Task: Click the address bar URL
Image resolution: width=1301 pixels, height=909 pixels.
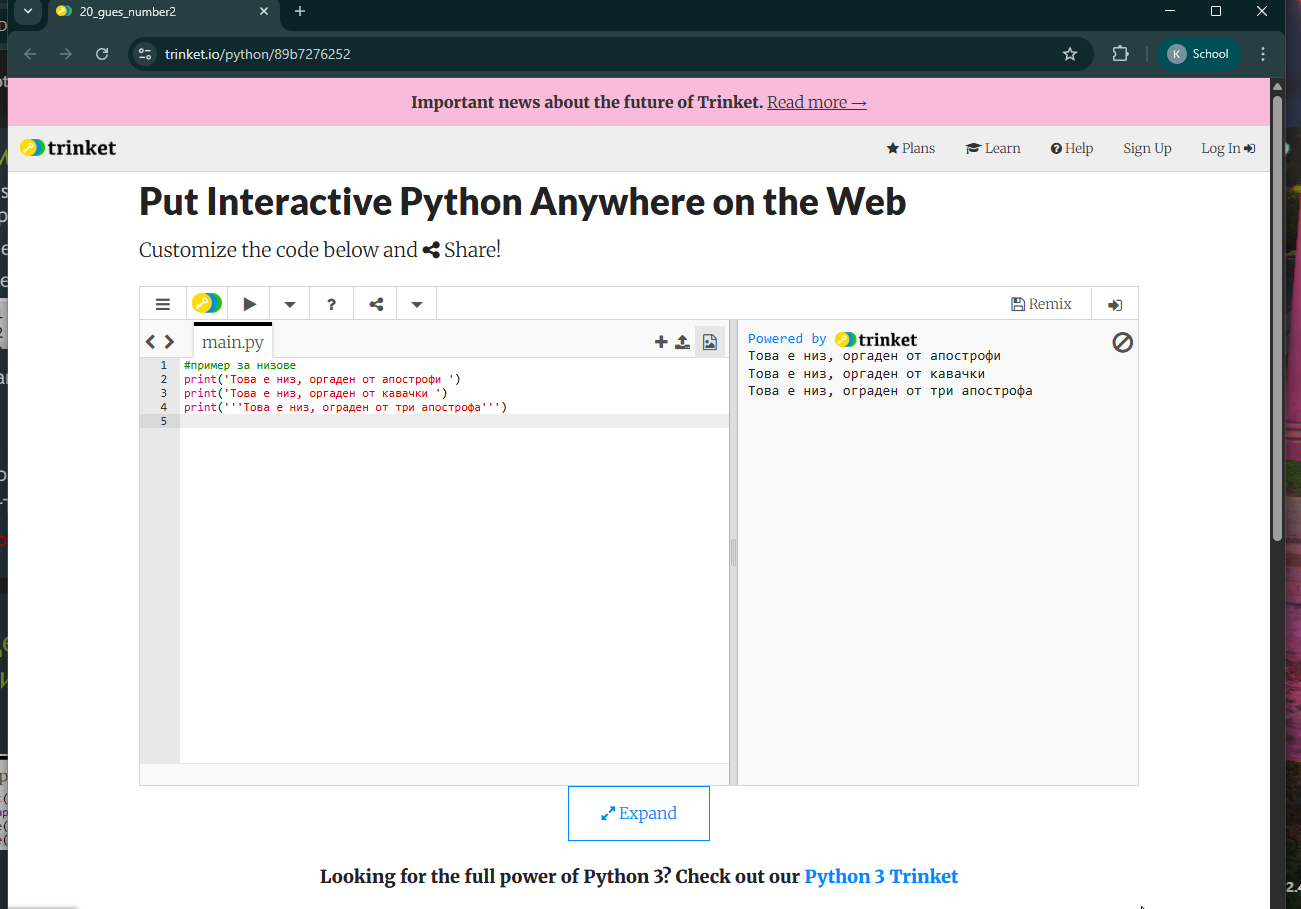Action: click(x=258, y=54)
